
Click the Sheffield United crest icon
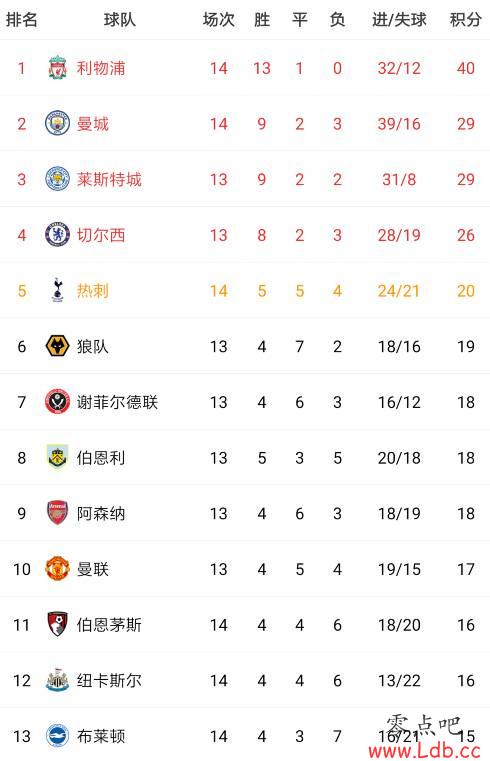point(57,402)
